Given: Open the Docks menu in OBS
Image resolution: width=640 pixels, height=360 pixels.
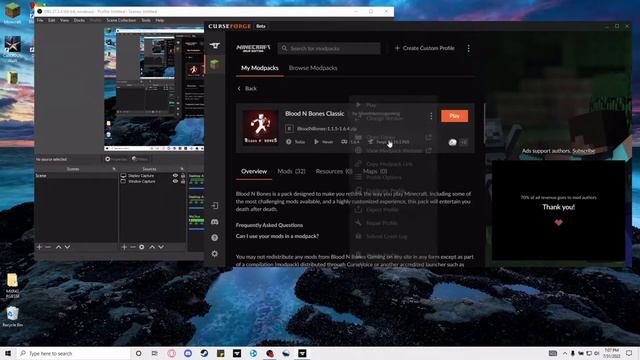Looking at the screenshot, I should pyautogui.click(x=79, y=20).
